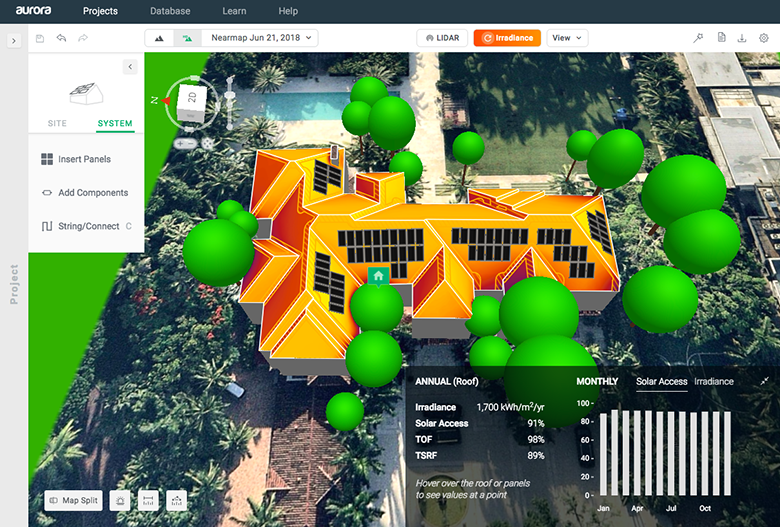Image resolution: width=780 pixels, height=527 pixels.
Task: Open the View dropdown
Action: point(567,38)
